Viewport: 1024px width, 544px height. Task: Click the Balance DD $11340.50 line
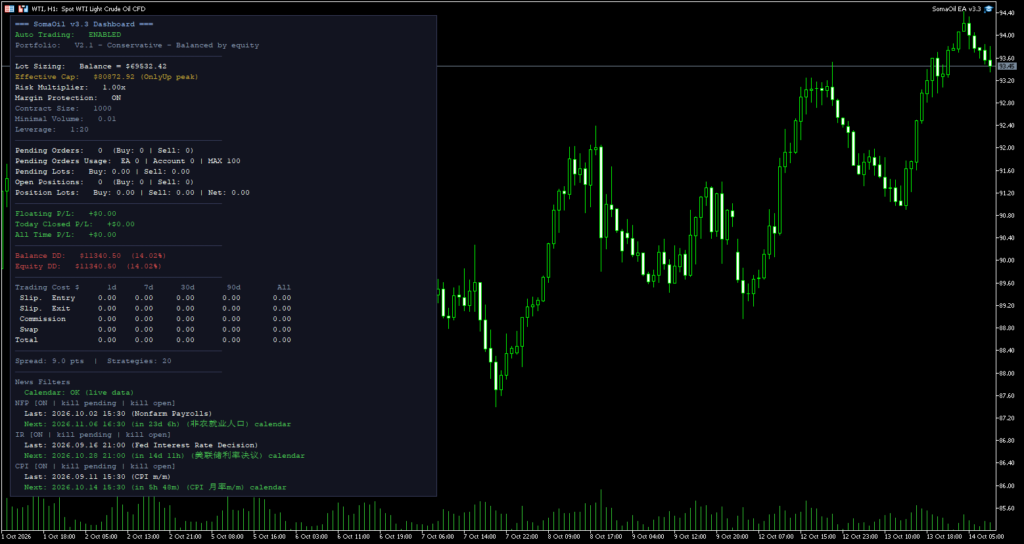click(x=91, y=255)
